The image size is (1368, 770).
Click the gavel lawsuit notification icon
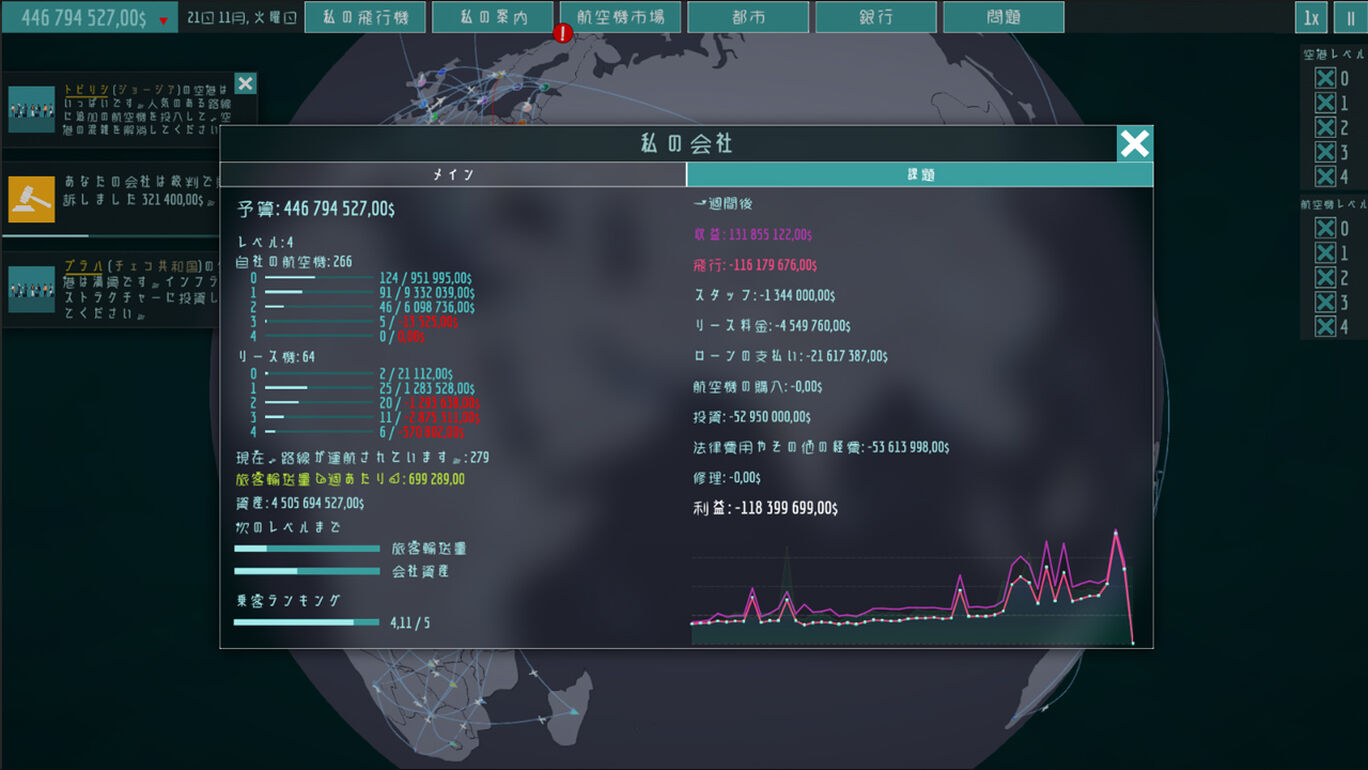[31, 198]
